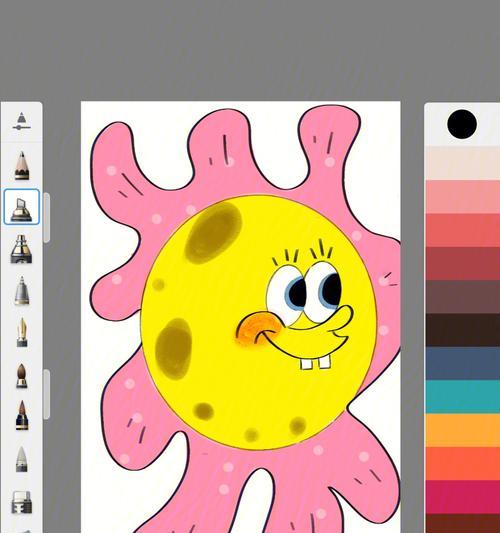This screenshot has height=533, width=500.
Task: Choose the gray felt-tip pen brush
Action: coord(22,290)
